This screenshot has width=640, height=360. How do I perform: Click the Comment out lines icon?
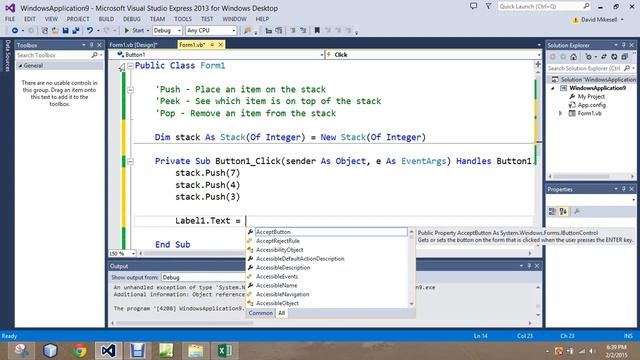(293, 31)
